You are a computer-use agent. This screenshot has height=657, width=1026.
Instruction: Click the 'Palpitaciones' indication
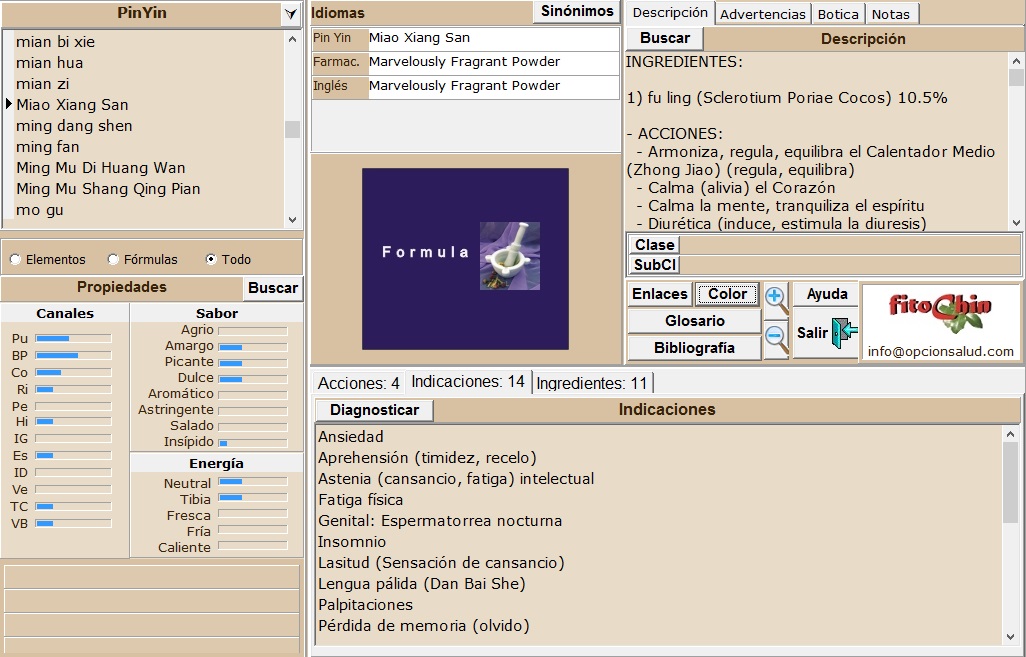pos(365,605)
